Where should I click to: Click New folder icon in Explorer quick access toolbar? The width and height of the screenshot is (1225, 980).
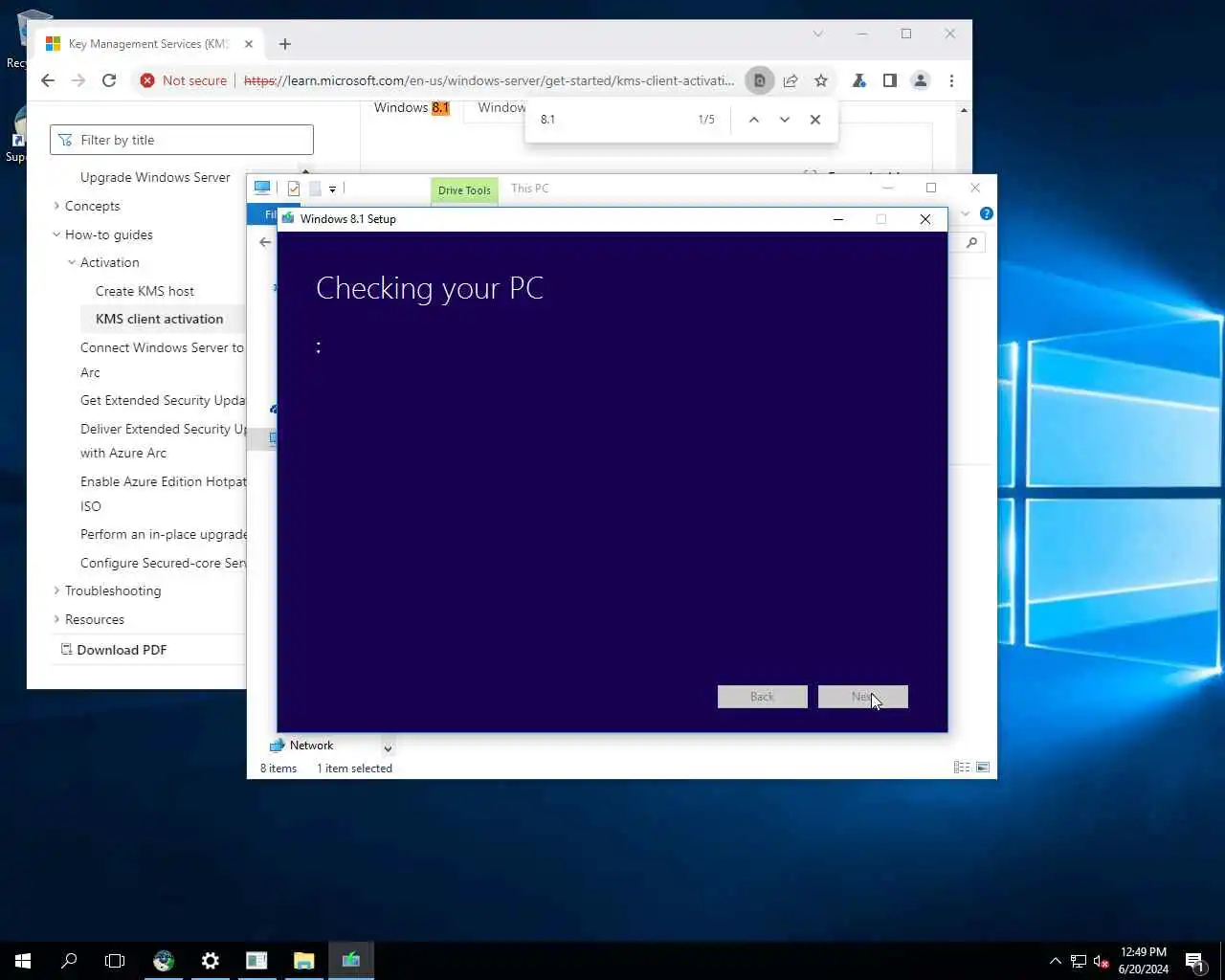pos(315,189)
